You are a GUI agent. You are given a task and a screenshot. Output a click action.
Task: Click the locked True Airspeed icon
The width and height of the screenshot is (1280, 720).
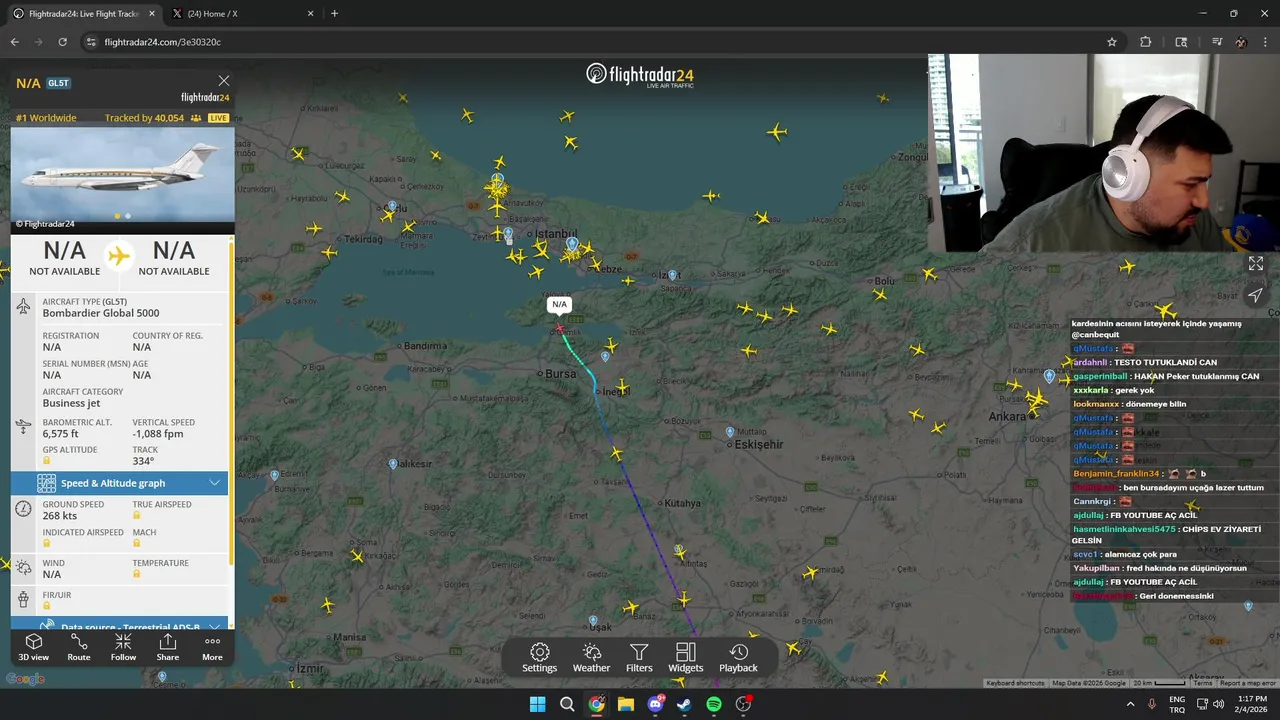pyautogui.click(x=136, y=516)
